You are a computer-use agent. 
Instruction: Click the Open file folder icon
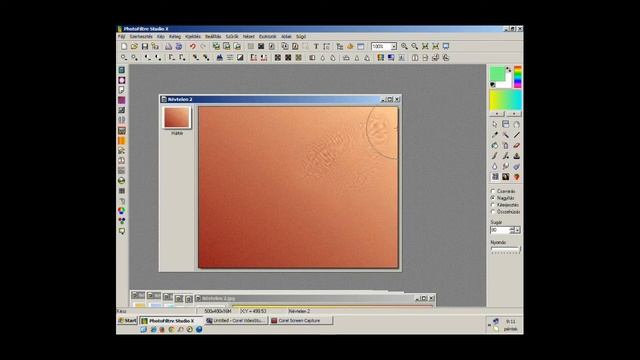click(134, 47)
